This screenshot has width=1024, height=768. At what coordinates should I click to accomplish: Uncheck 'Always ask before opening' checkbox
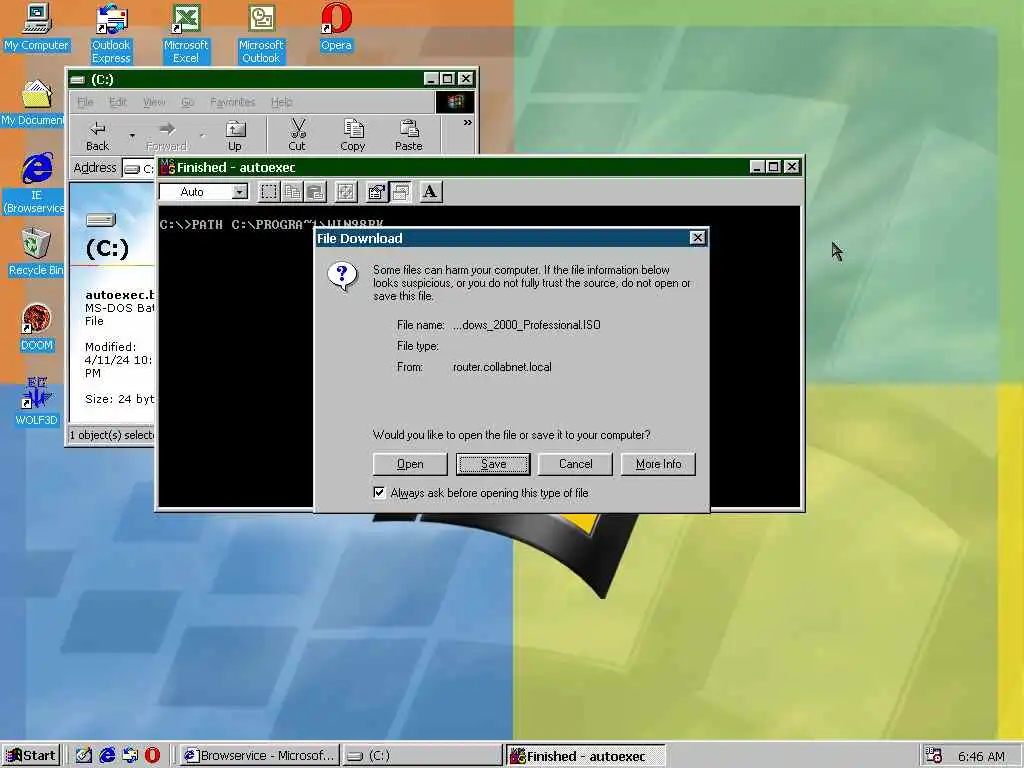(379, 492)
